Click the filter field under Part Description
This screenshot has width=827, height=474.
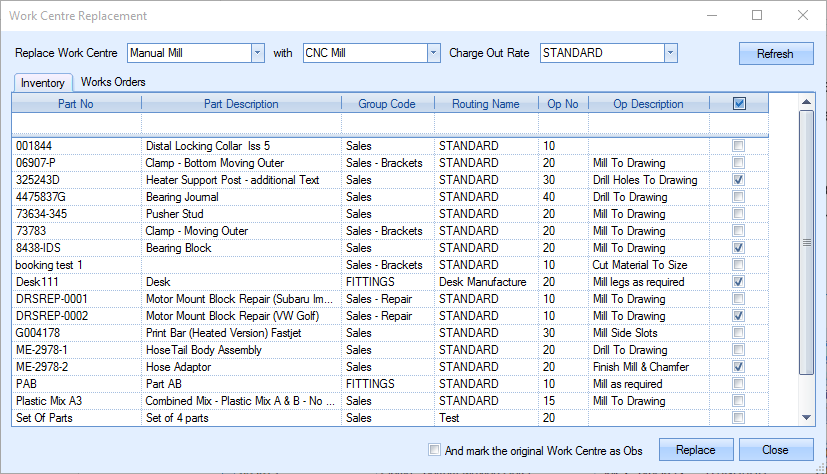click(240, 123)
